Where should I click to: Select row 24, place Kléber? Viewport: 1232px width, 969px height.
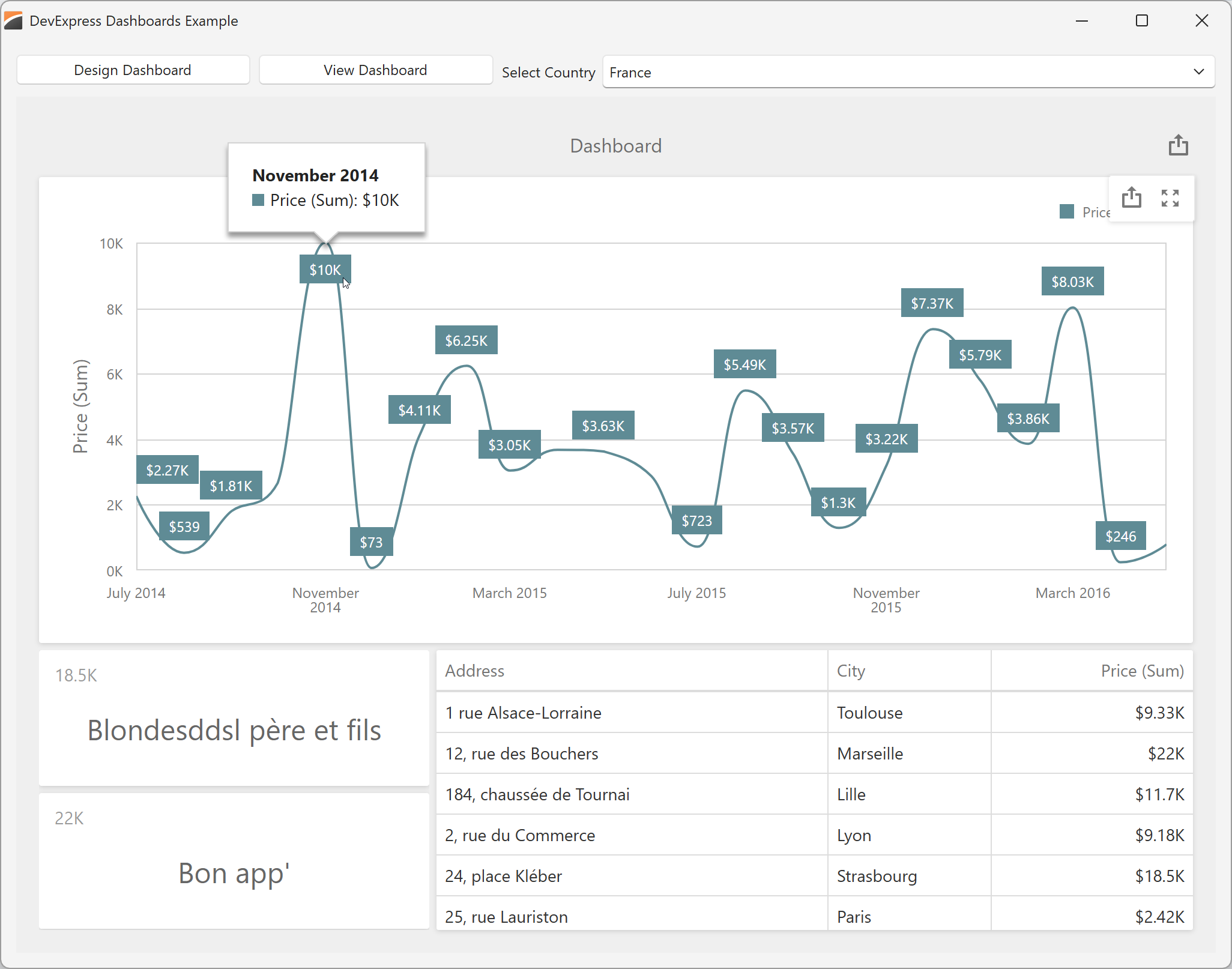pyautogui.click(x=815, y=876)
